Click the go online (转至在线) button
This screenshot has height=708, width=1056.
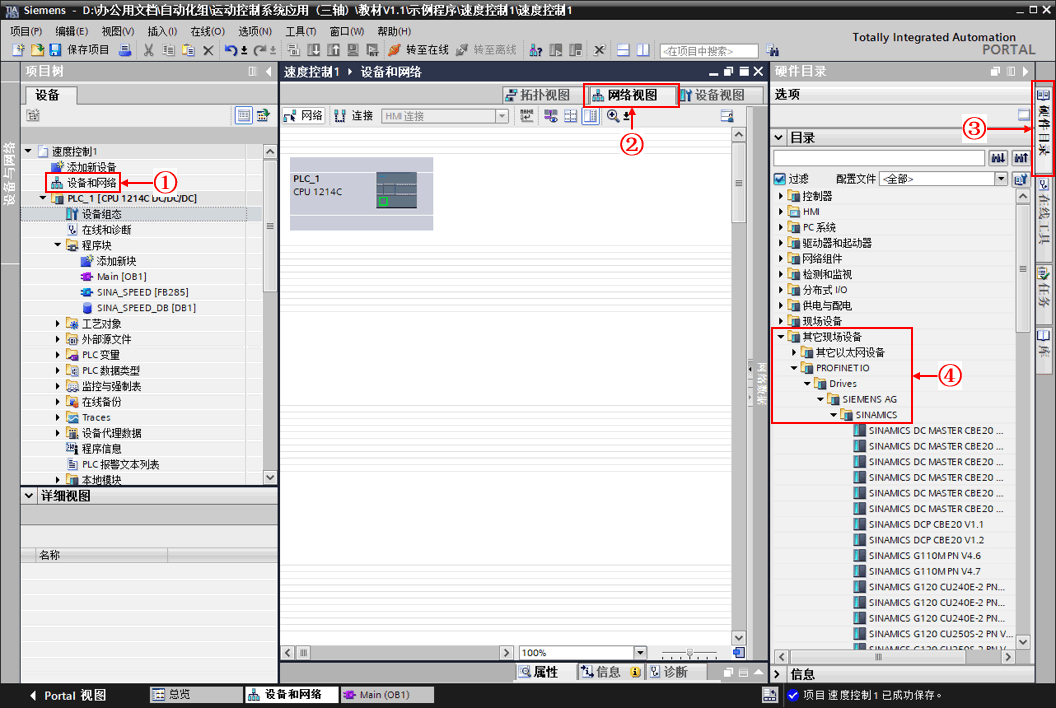pyautogui.click(x=418, y=50)
